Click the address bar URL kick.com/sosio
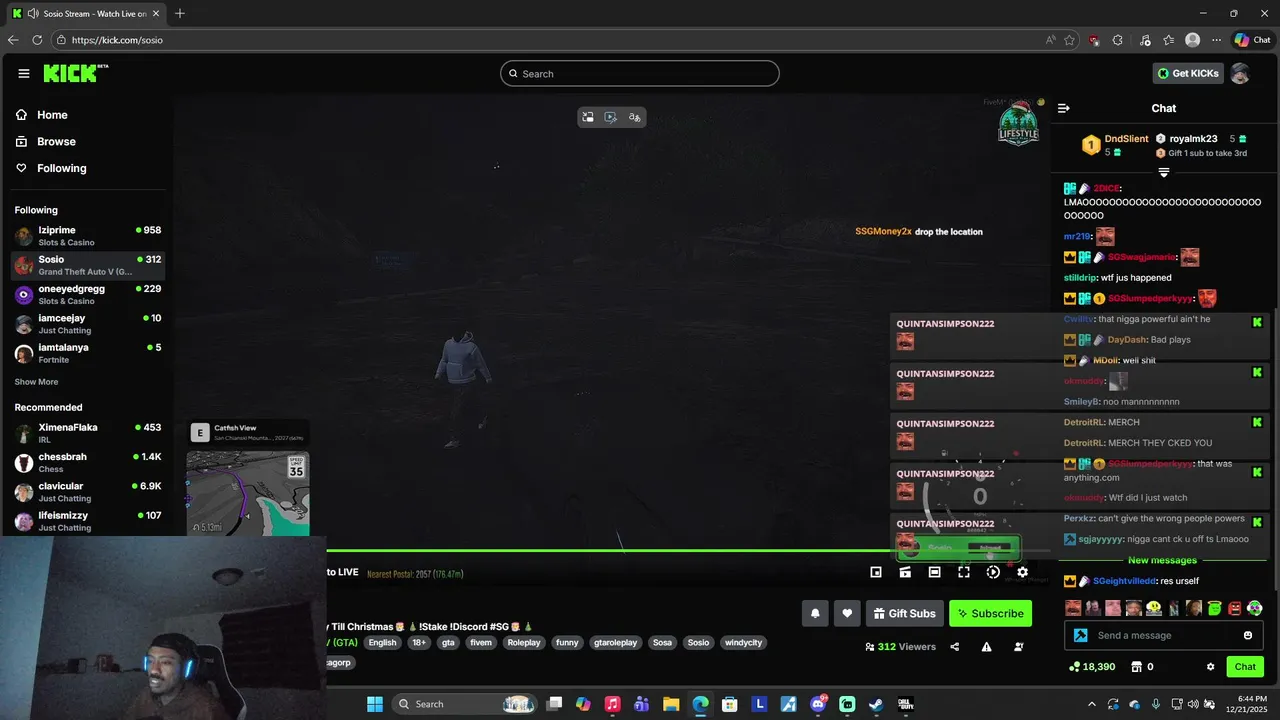The width and height of the screenshot is (1280, 720). [117, 40]
